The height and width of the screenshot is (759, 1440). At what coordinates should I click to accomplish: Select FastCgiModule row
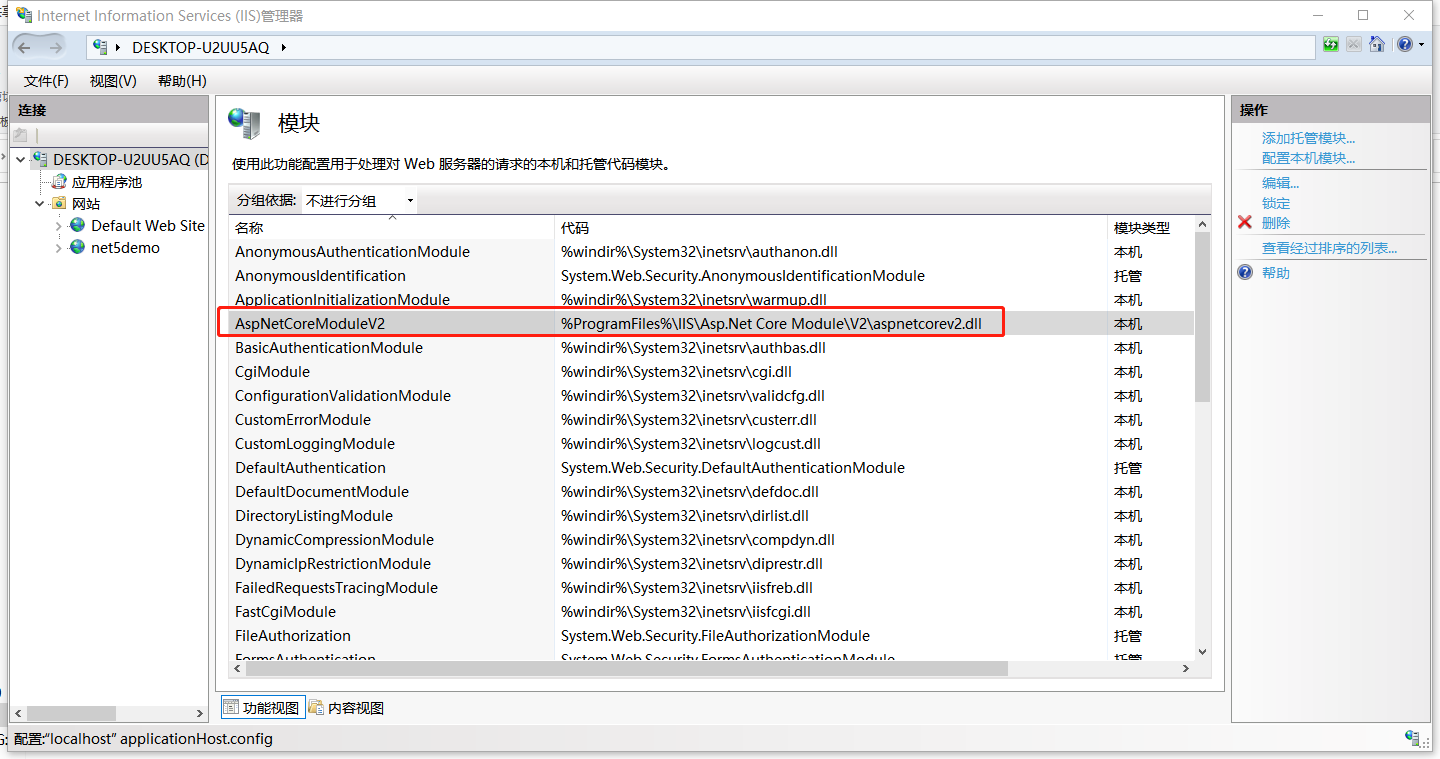tap(712, 612)
